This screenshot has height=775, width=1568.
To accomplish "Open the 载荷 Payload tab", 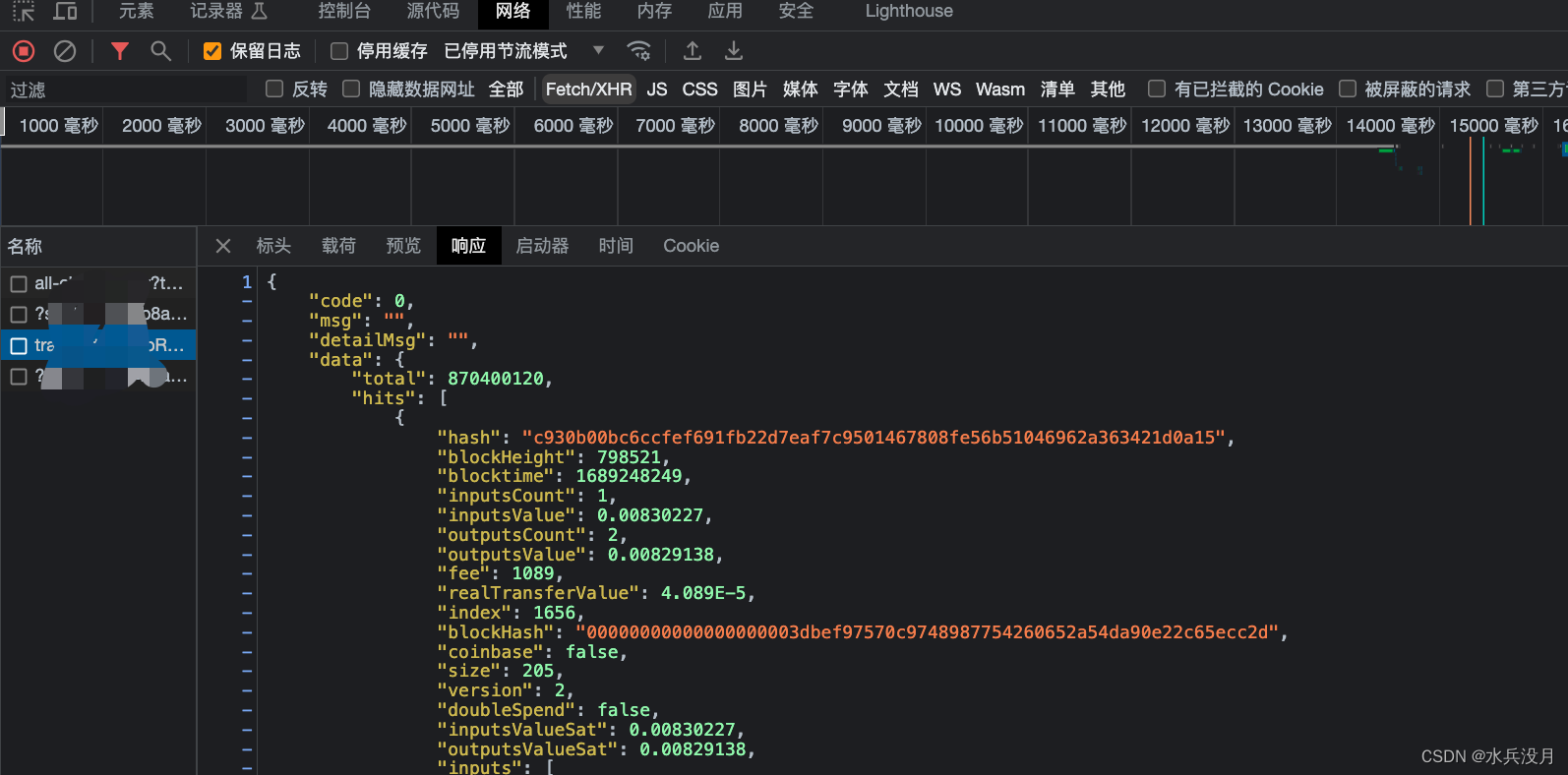I will point(338,246).
